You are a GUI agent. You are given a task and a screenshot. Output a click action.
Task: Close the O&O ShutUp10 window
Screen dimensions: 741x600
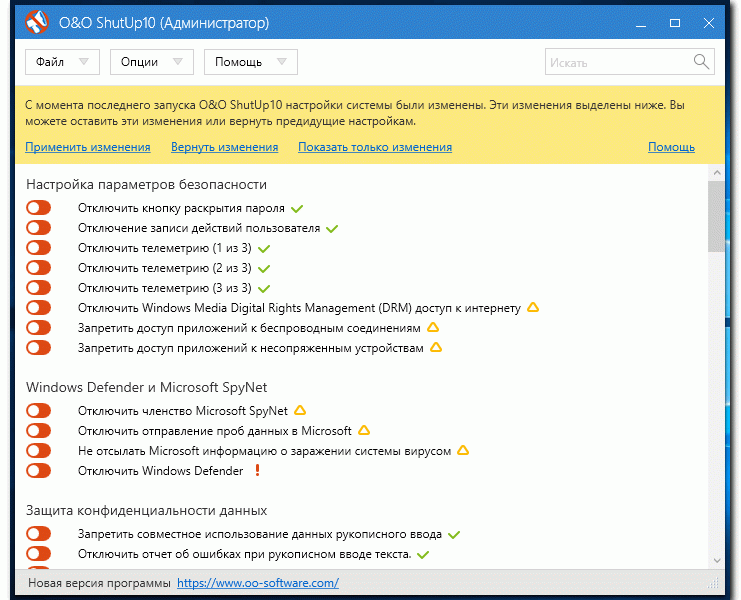tap(709, 23)
